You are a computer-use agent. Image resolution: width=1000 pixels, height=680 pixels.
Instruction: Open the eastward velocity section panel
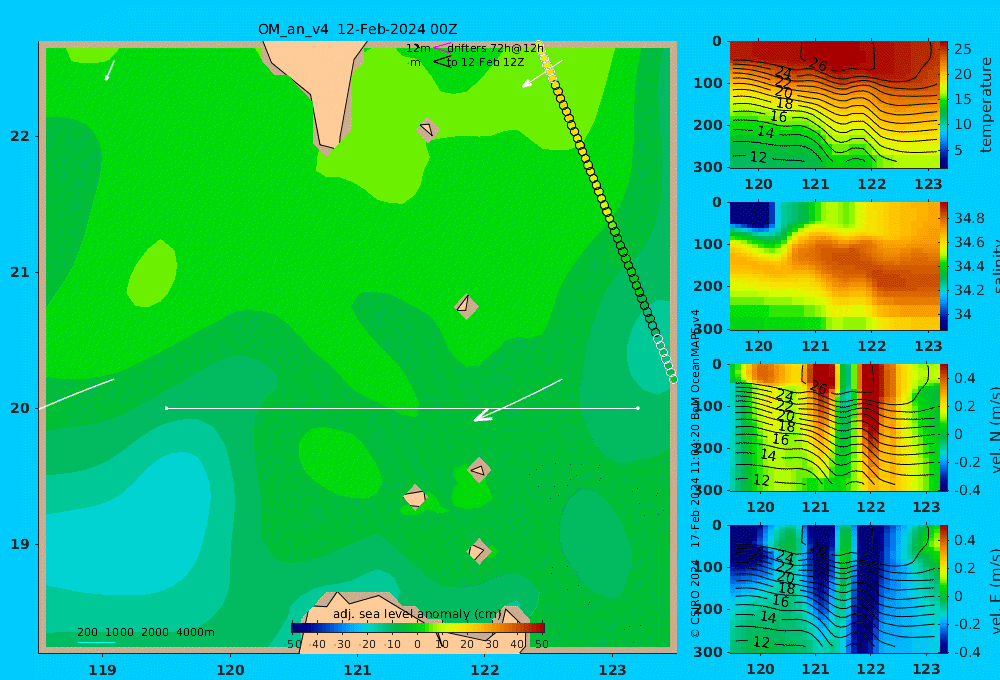point(834,589)
